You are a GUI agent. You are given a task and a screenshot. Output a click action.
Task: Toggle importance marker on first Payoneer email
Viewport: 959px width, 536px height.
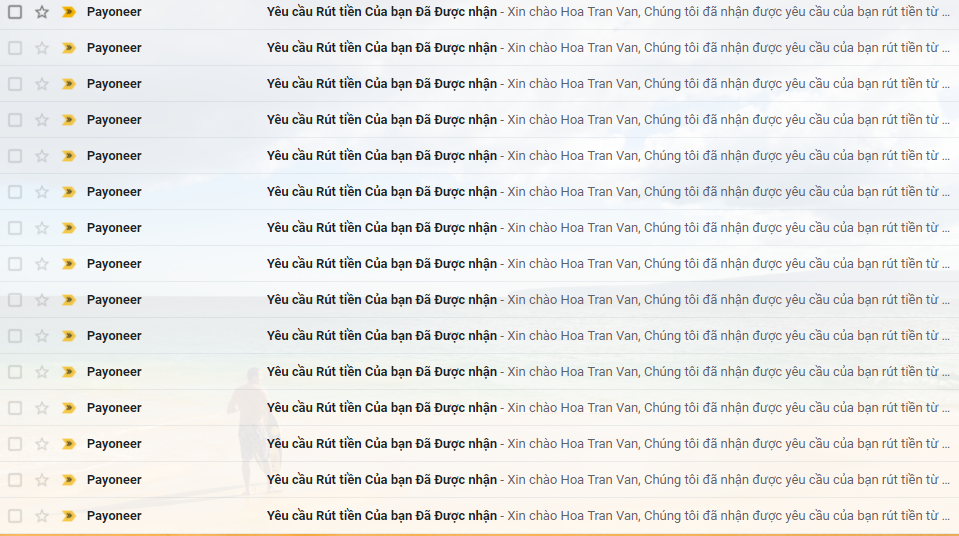point(68,12)
